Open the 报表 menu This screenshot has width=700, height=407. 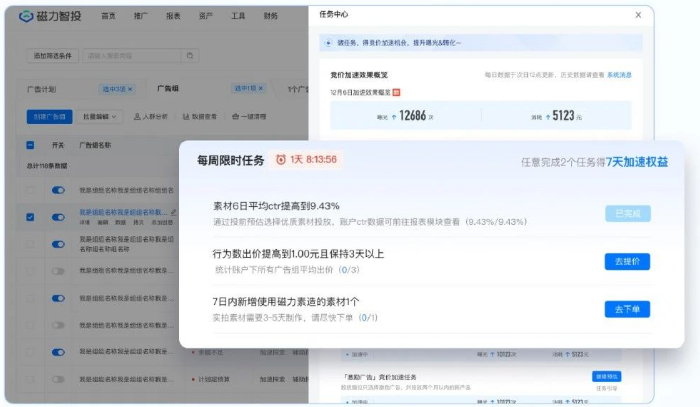pyautogui.click(x=173, y=16)
